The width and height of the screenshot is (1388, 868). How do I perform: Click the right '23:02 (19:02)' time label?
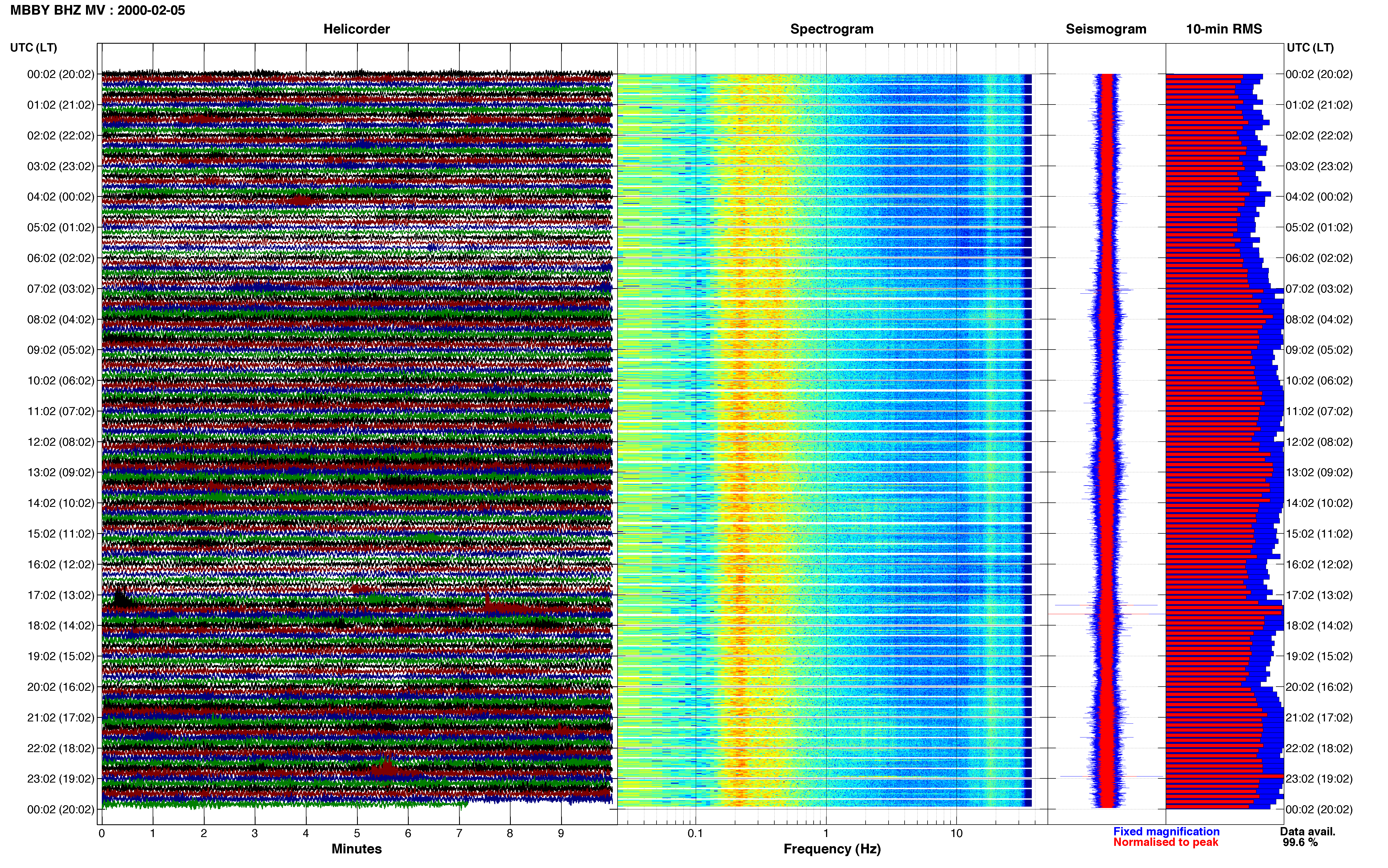click(1319, 778)
